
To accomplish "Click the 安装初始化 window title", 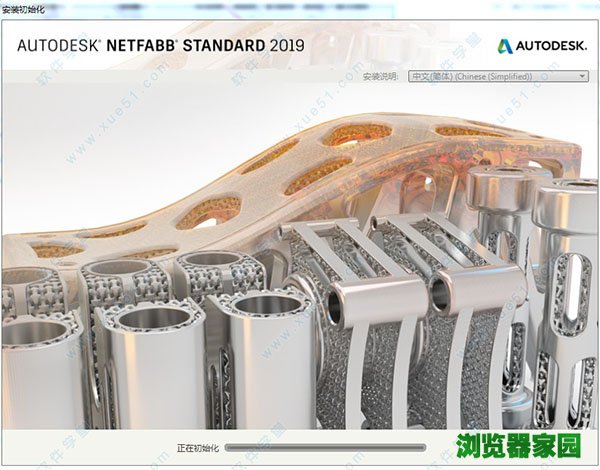I will (x=22, y=8).
